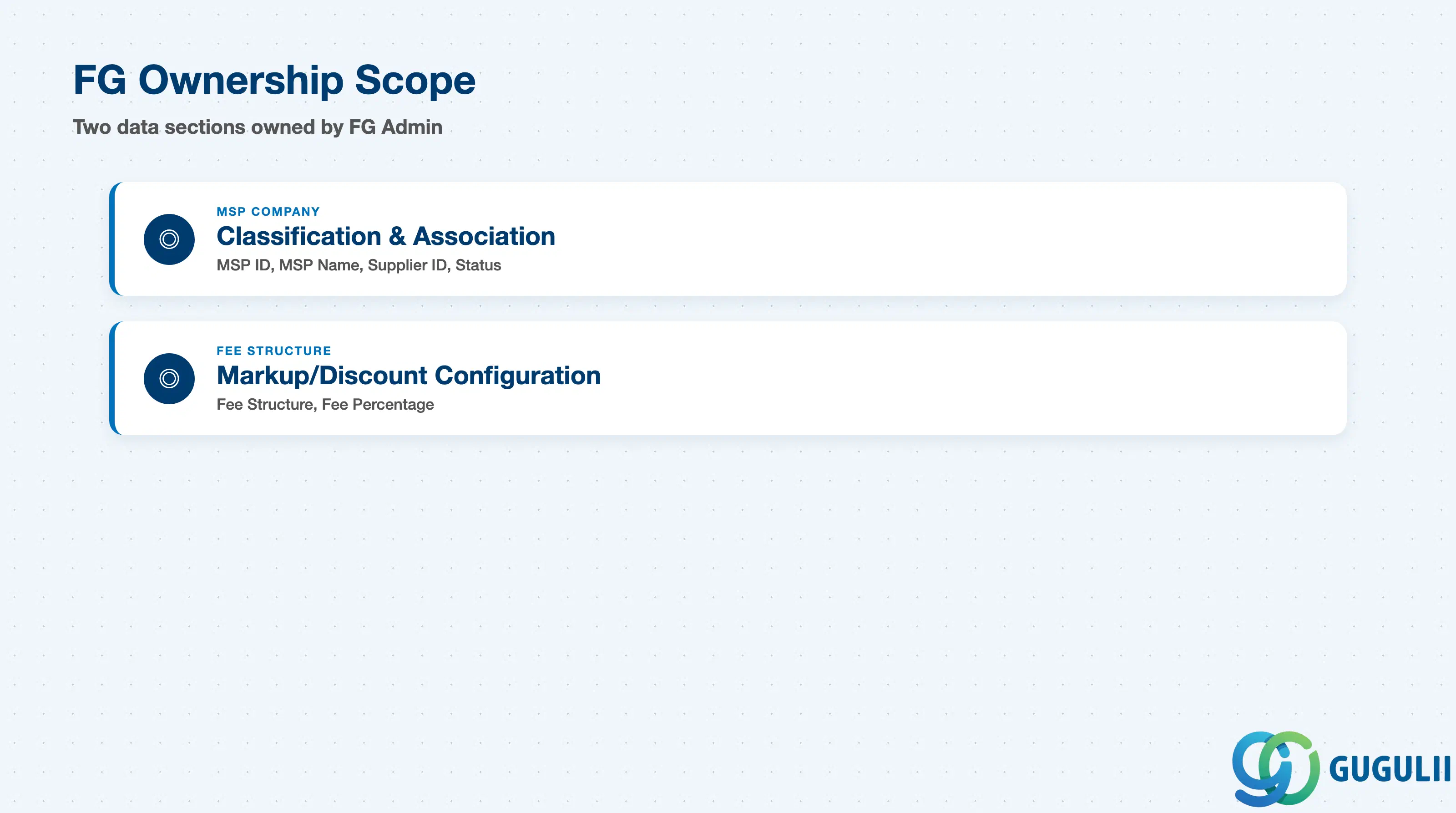This screenshot has width=1456, height=813.
Task: Open the 'Markup/Discount Configuration' heading
Action: point(408,376)
